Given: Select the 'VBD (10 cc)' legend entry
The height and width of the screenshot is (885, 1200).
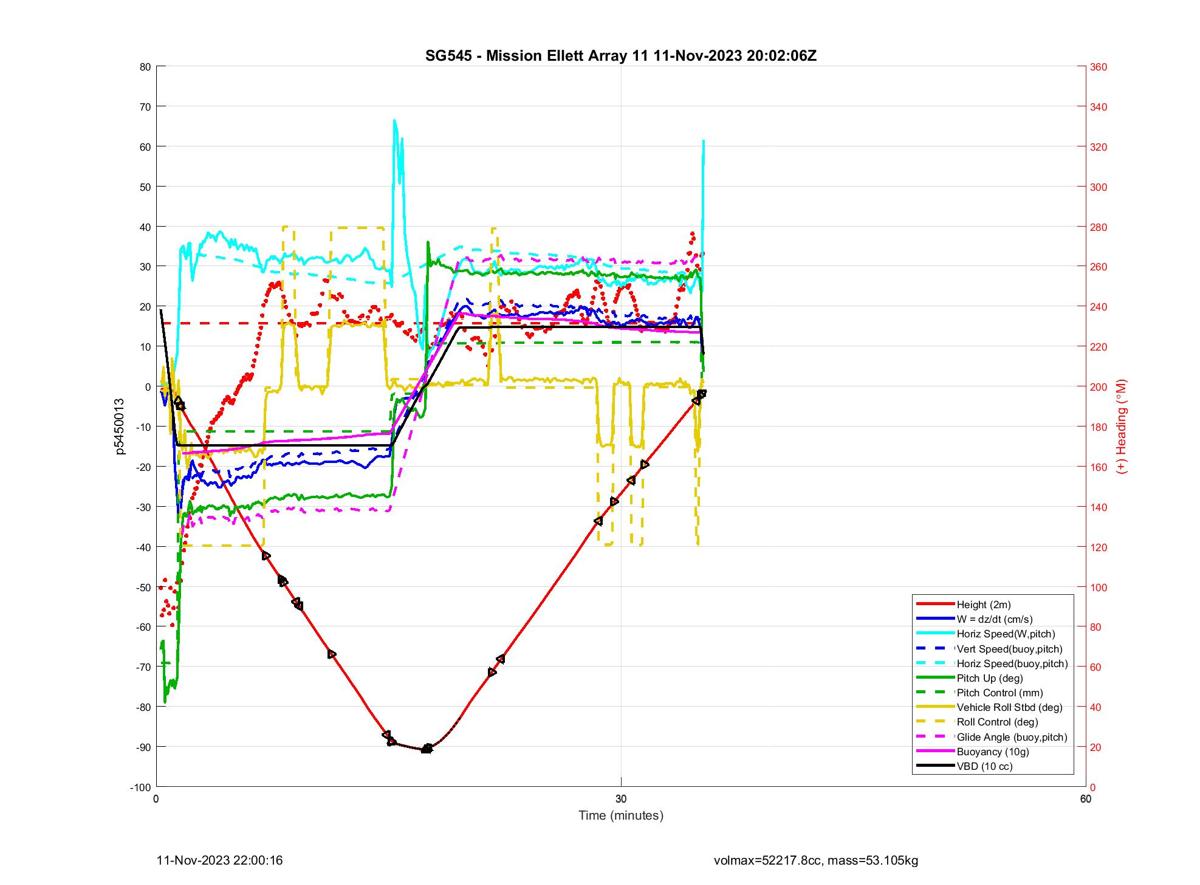Looking at the screenshot, I should (x=986, y=766).
